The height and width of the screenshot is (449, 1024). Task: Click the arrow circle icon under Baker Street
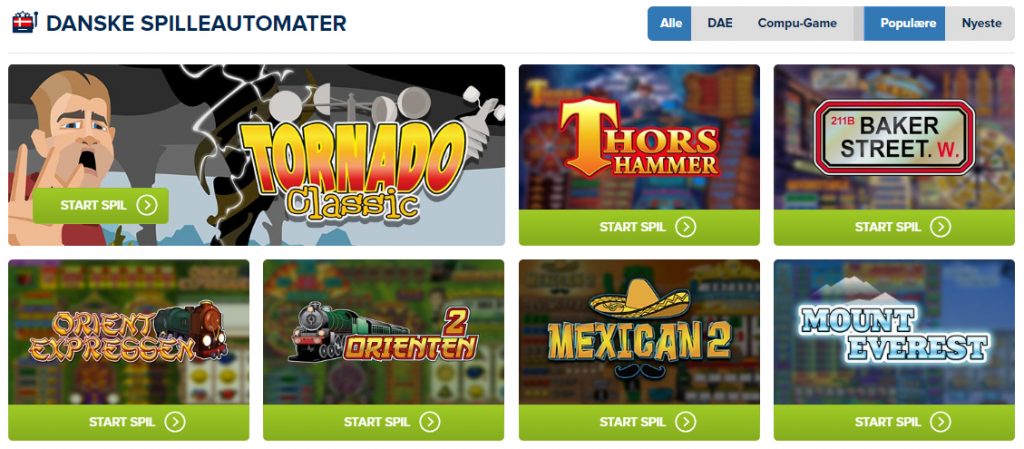940,227
